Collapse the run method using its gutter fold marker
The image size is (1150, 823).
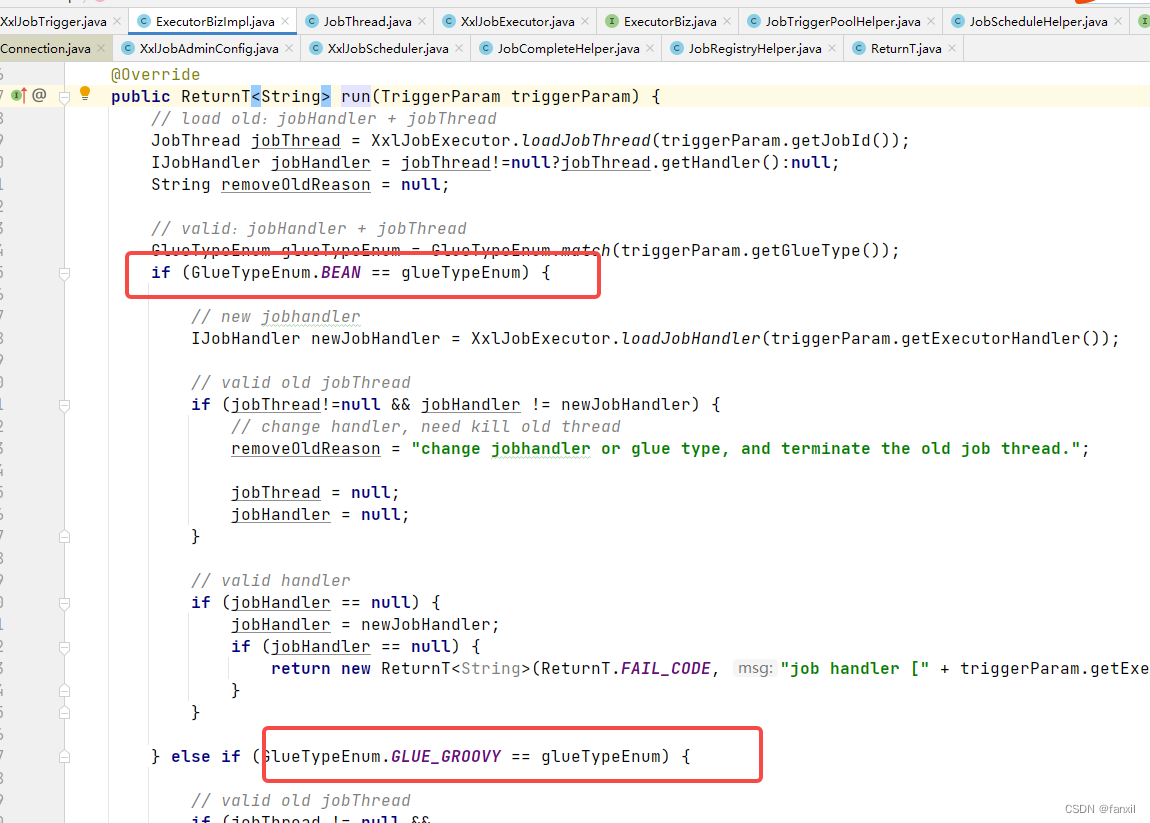[x=64, y=97]
